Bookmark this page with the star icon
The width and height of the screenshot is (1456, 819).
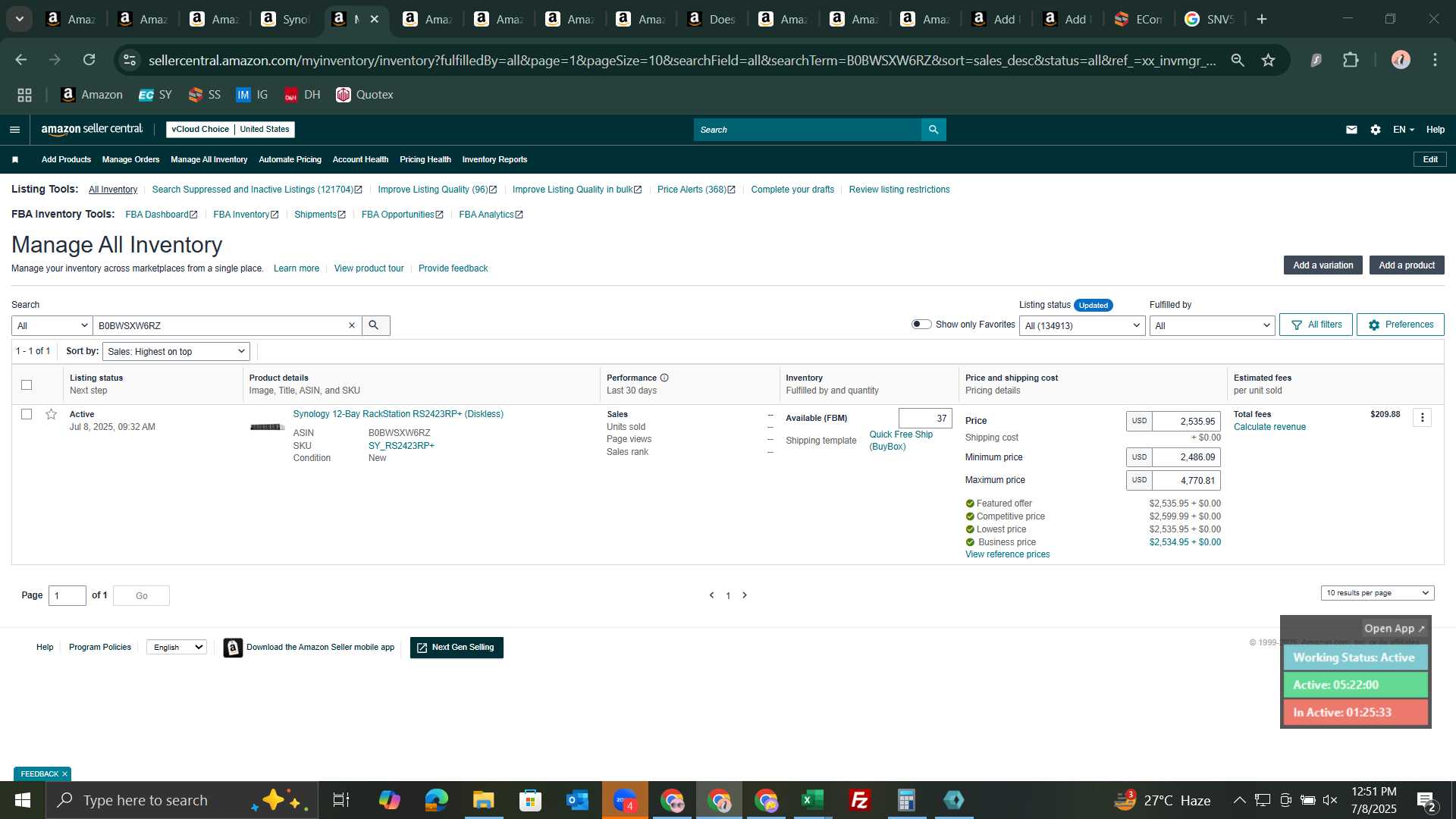click(x=1268, y=60)
